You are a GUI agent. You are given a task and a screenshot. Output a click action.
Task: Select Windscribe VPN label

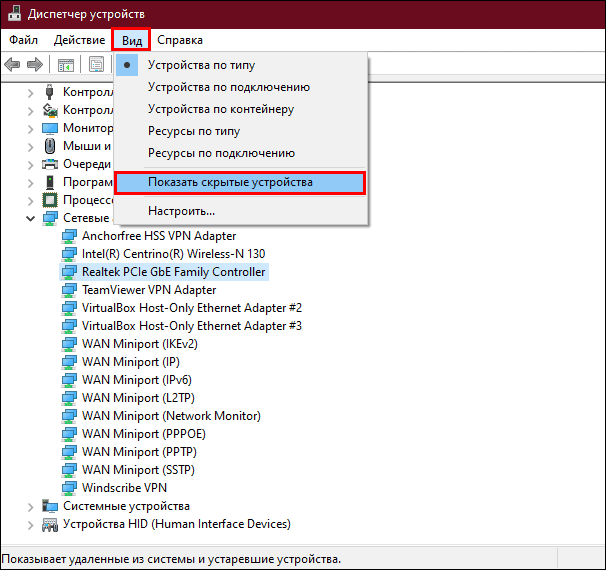click(124, 488)
